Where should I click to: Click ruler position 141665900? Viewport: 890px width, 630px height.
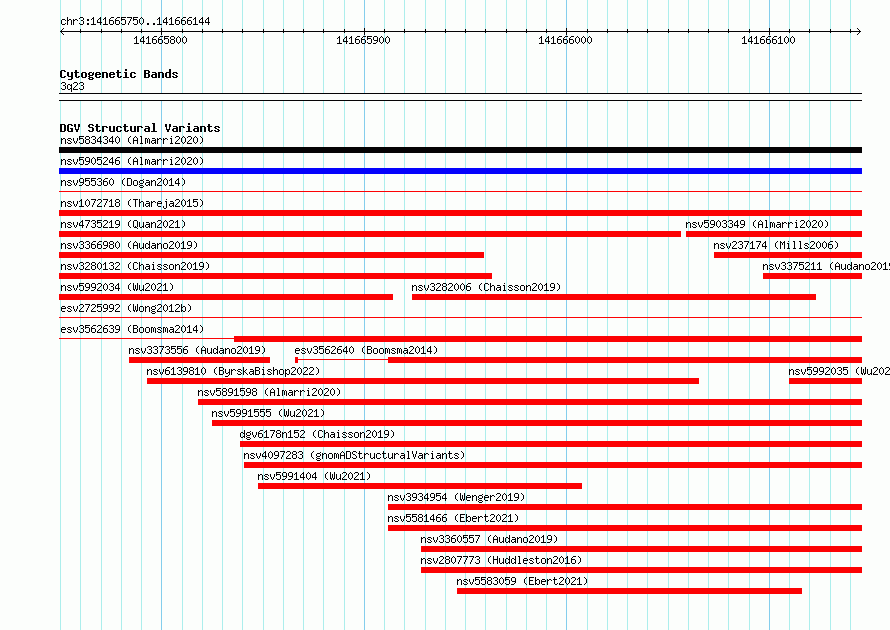363,40
